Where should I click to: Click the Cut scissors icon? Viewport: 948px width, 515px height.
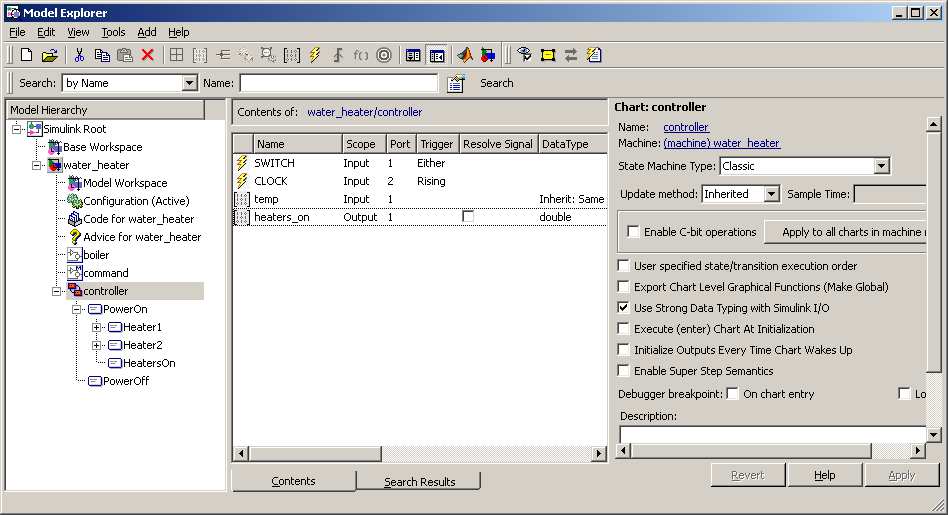[79, 55]
